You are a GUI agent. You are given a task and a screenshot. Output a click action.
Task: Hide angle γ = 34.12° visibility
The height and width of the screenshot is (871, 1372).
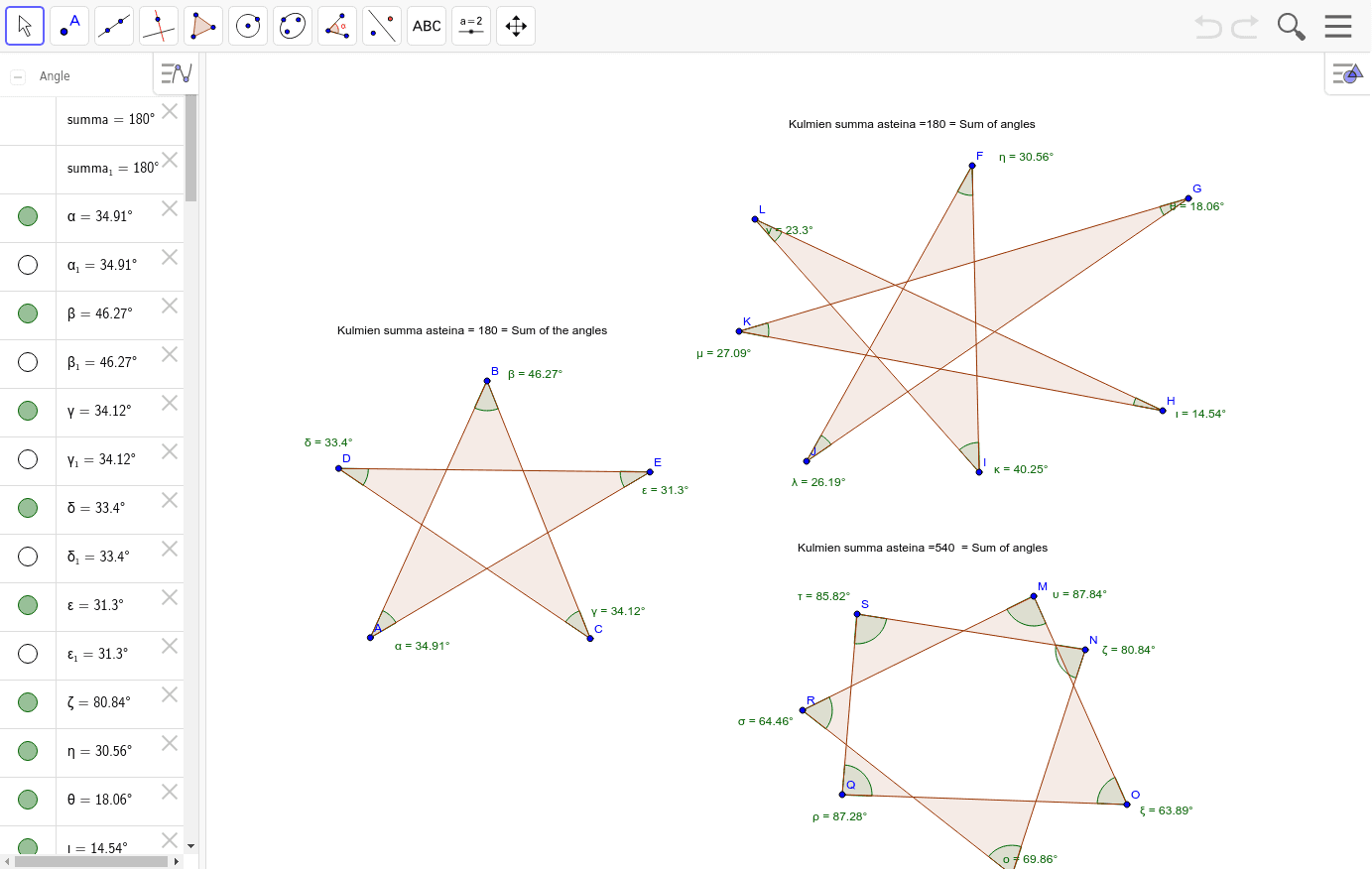click(x=28, y=411)
